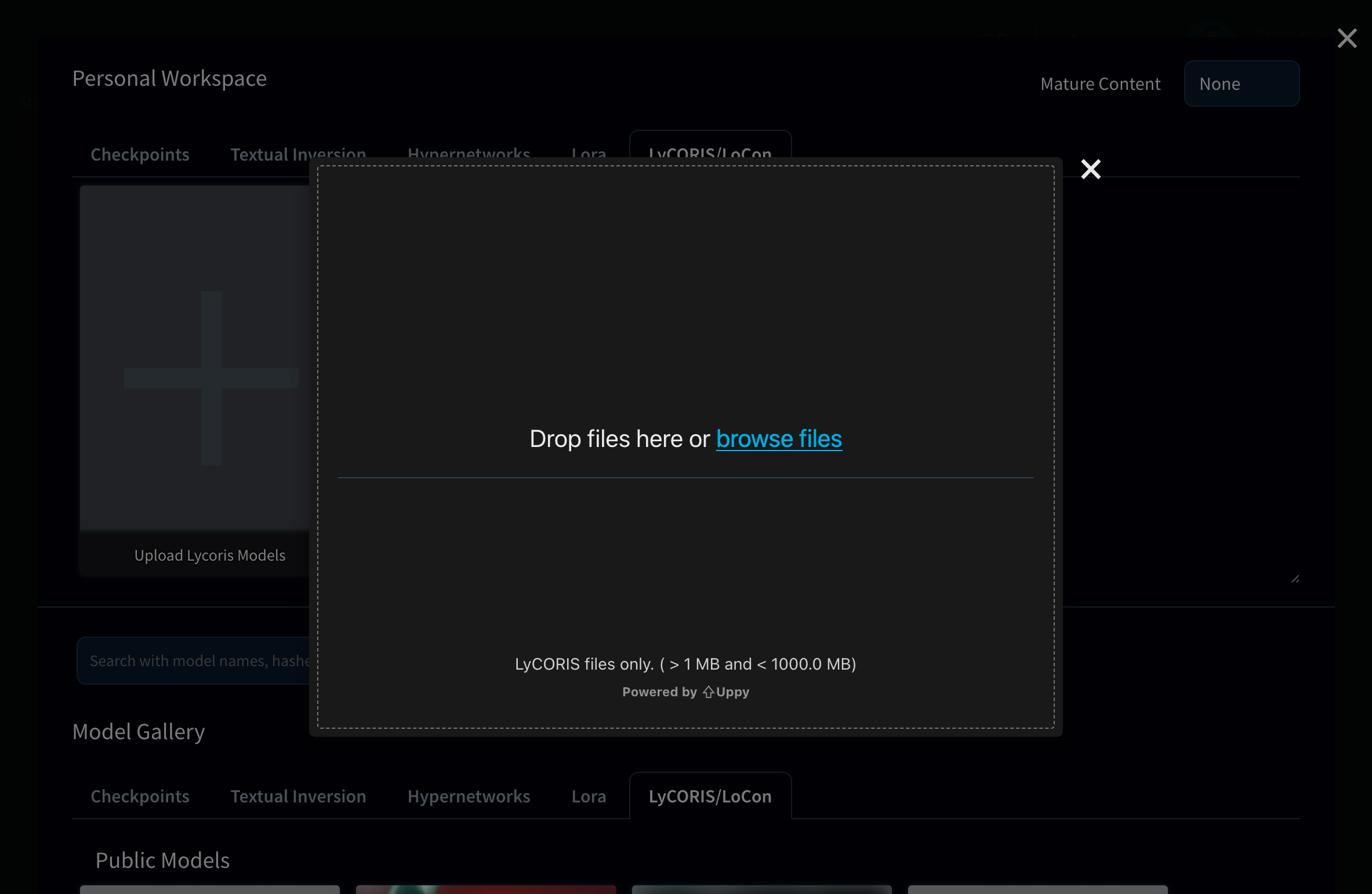Select LyCORIS/LoCon tab in Model Gallery
The height and width of the screenshot is (894, 1372).
[x=710, y=796]
